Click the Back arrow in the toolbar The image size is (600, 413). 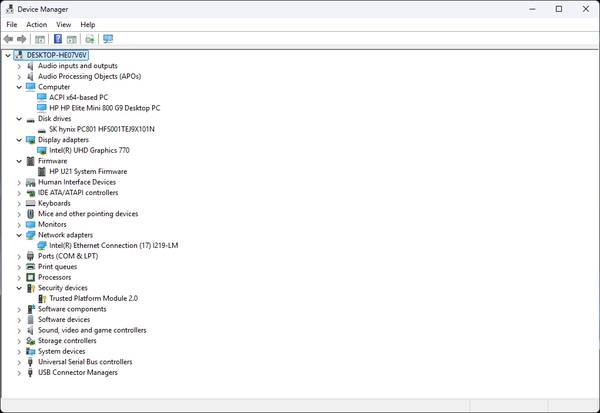click(9, 39)
